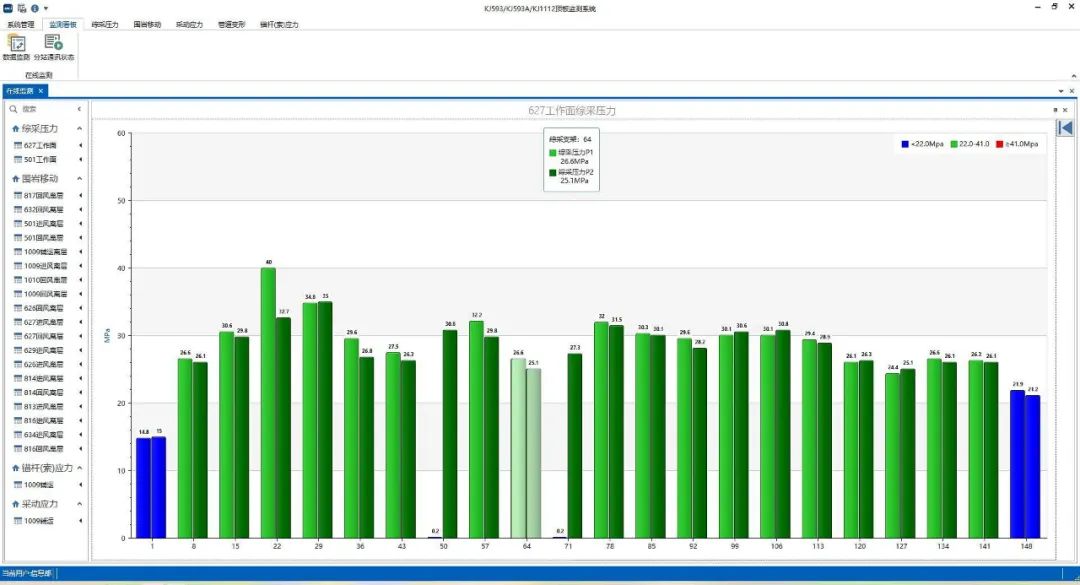Toggle the blue <22.0Mpa legend series
This screenshot has height=585, width=1080.
[905, 144]
